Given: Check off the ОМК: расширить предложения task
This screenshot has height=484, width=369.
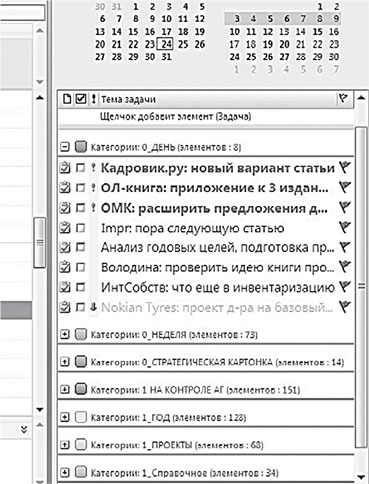Looking at the screenshot, I should tap(80, 208).
